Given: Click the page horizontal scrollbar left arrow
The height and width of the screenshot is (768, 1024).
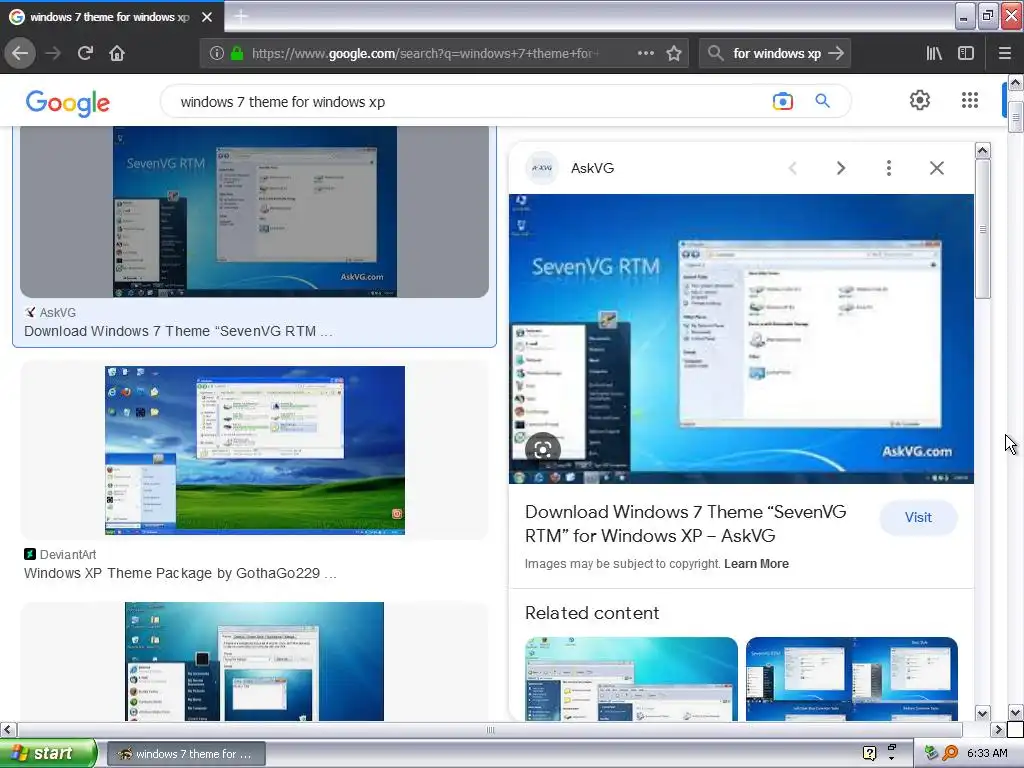Looking at the screenshot, I should coord(7,729).
